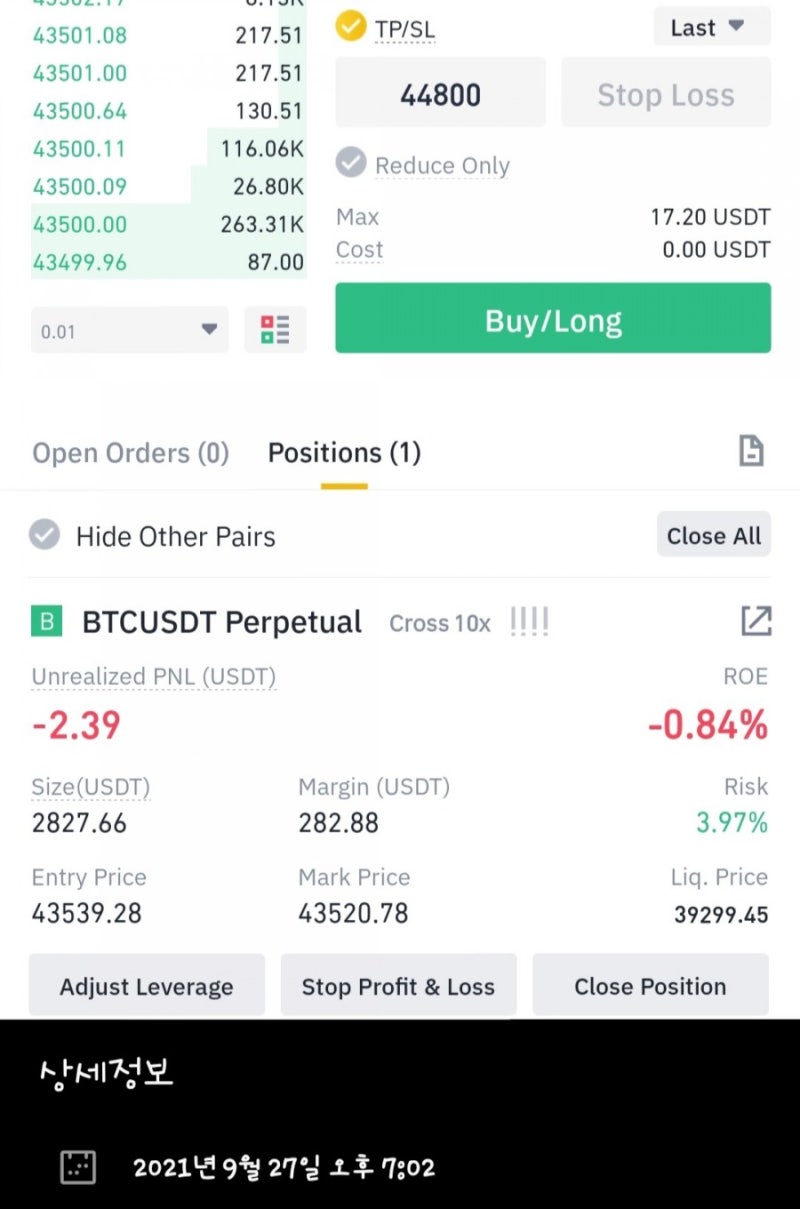
Task: Tap the green Buy/Long button
Action: 553,318
